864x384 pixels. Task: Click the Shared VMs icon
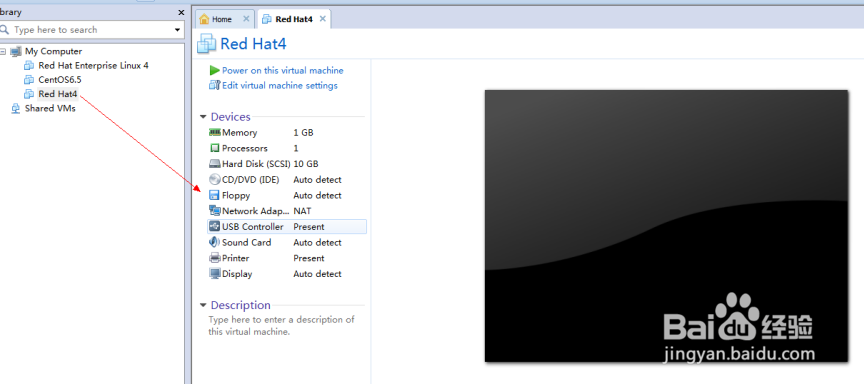16,109
